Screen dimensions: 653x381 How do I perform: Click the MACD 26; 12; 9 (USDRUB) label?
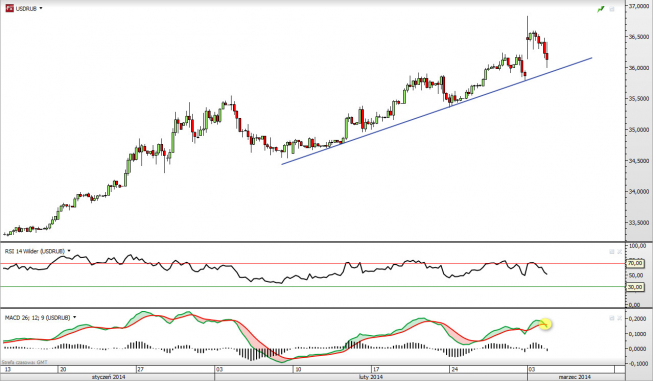tap(37, 318)
